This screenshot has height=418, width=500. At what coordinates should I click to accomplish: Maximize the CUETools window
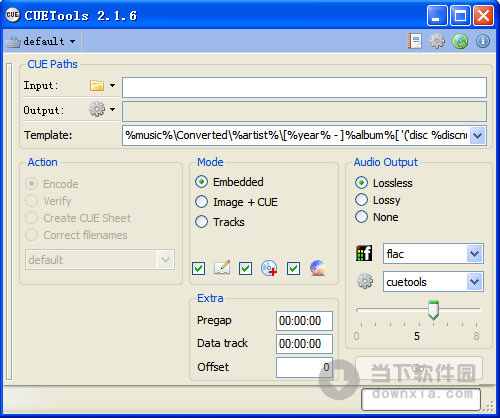tap(460, 15)
